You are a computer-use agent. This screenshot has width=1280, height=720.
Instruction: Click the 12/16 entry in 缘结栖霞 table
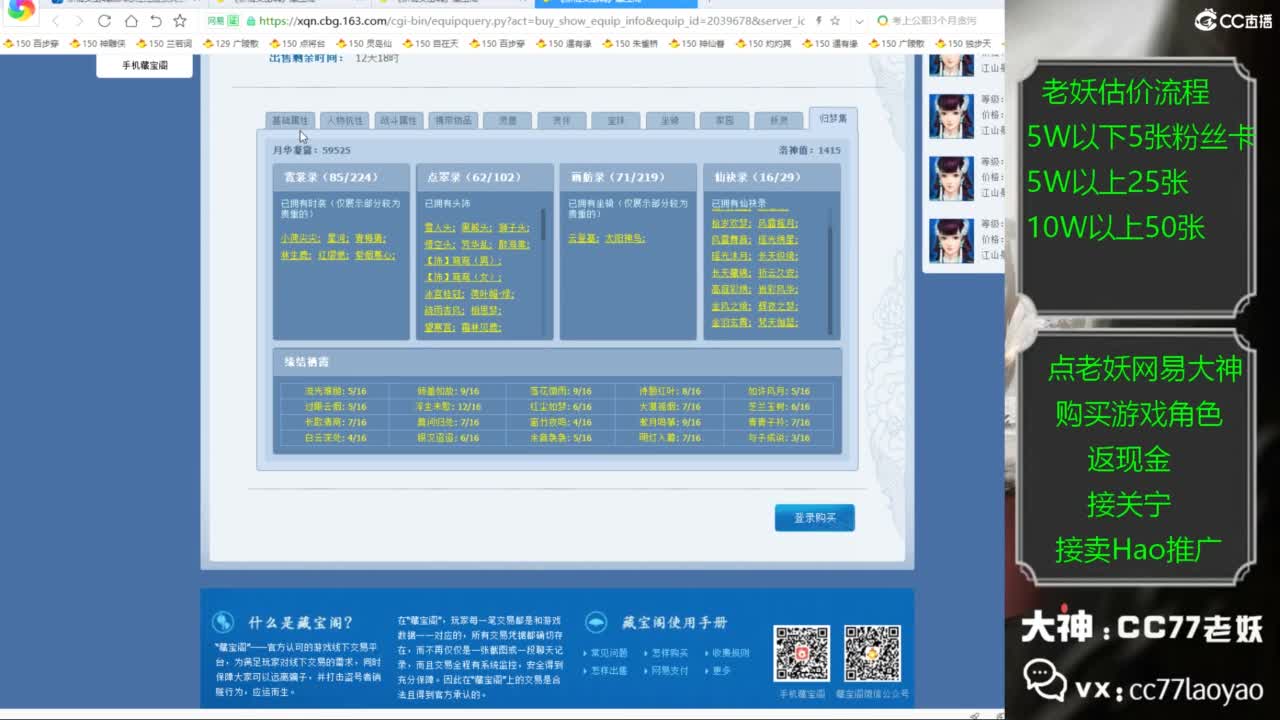450,407
